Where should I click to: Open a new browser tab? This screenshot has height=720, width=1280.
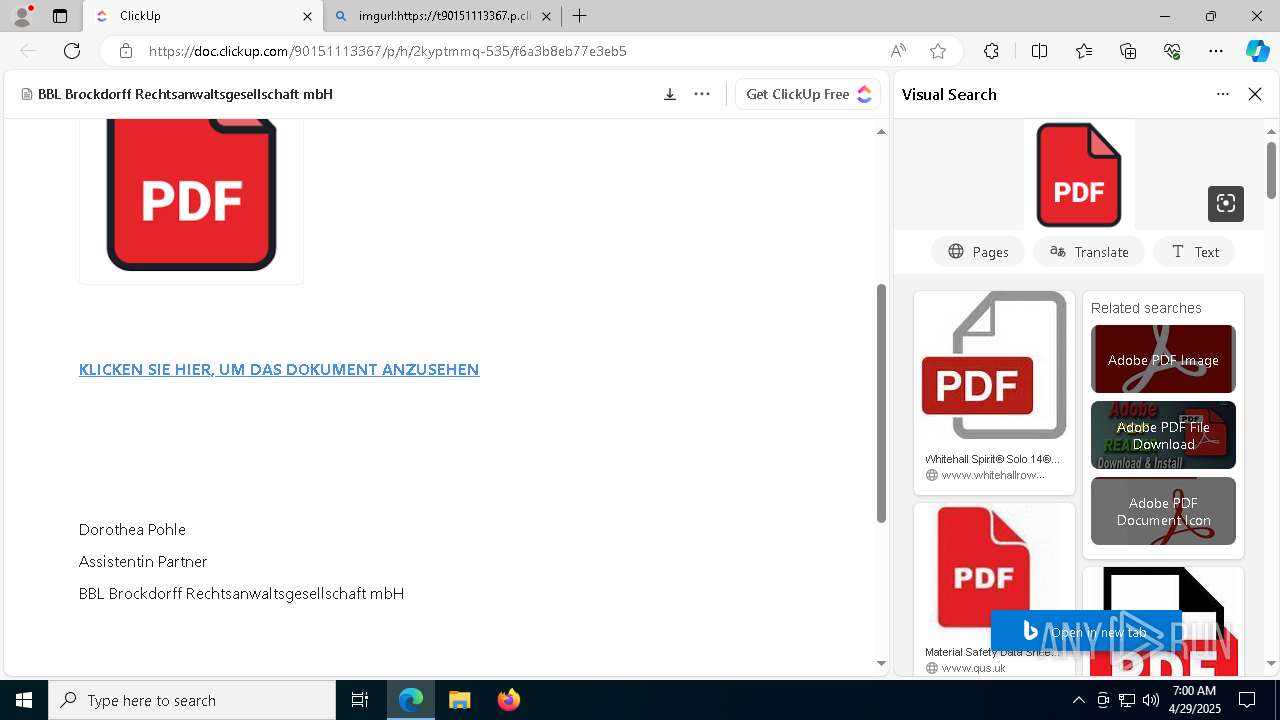580,16
